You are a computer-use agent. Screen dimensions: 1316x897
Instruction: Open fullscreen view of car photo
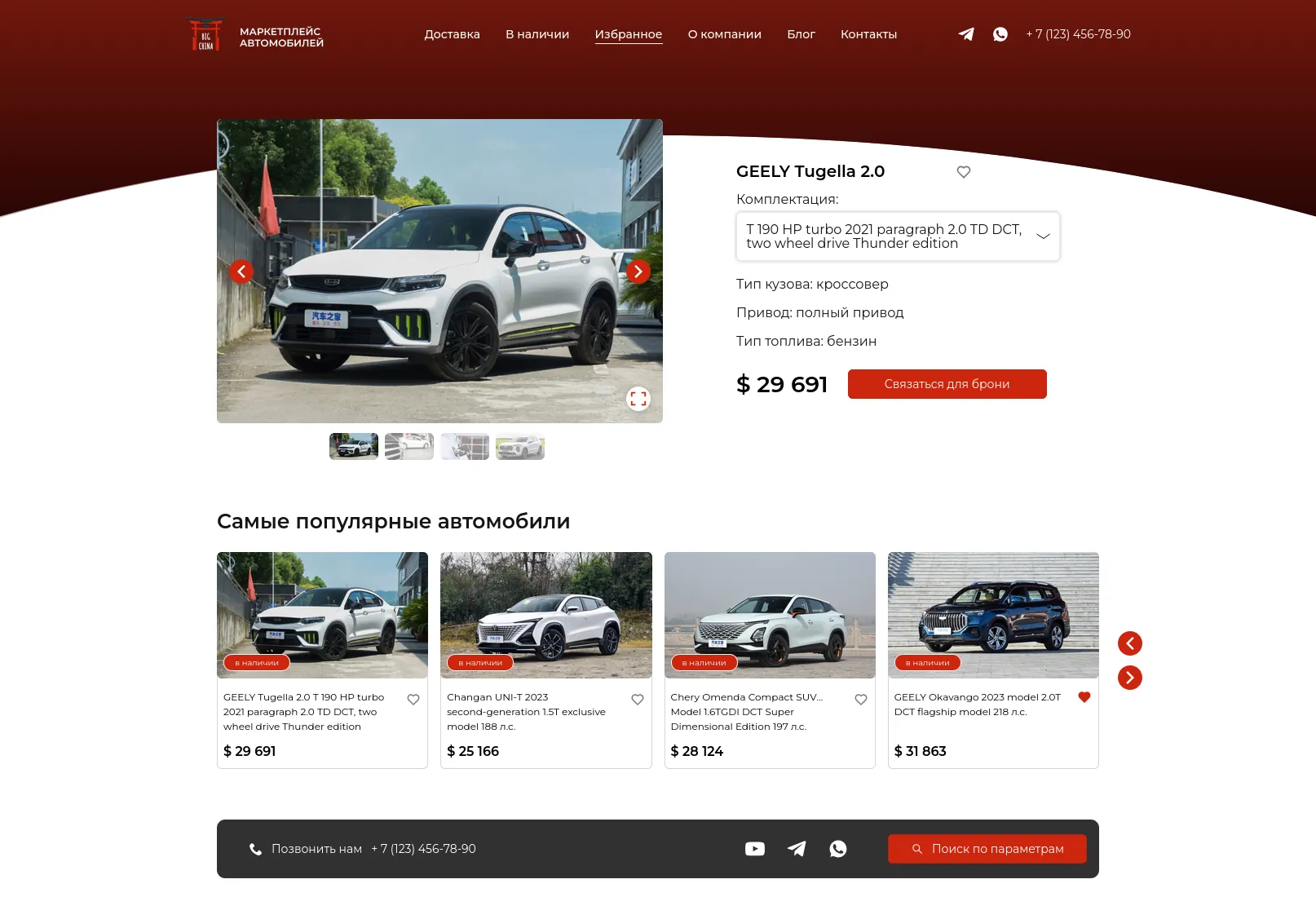tap(638, 399)
